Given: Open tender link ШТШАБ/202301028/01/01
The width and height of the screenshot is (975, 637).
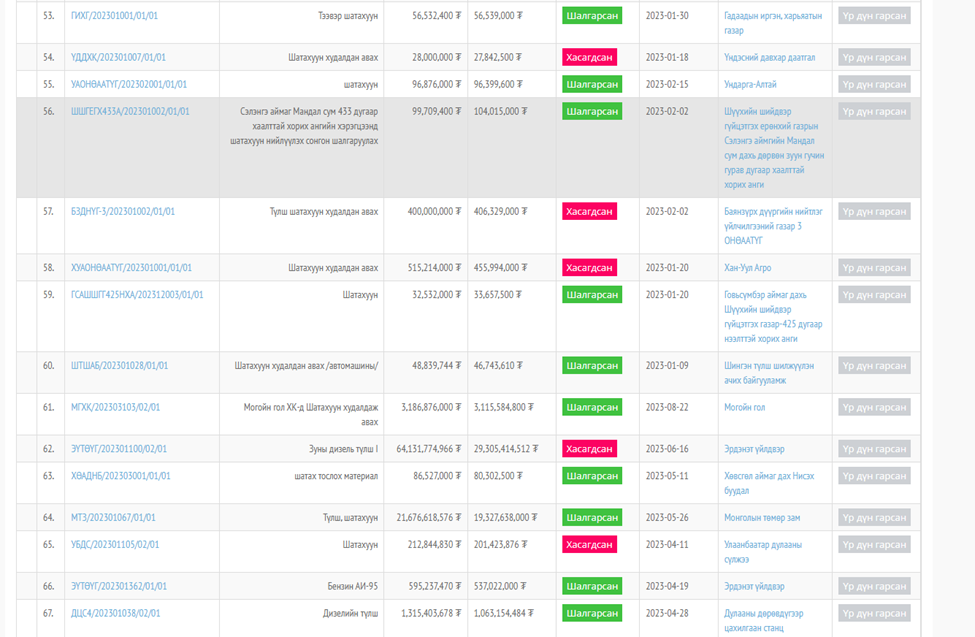Looking at the screenshot, I should click(x=119, y=366).
